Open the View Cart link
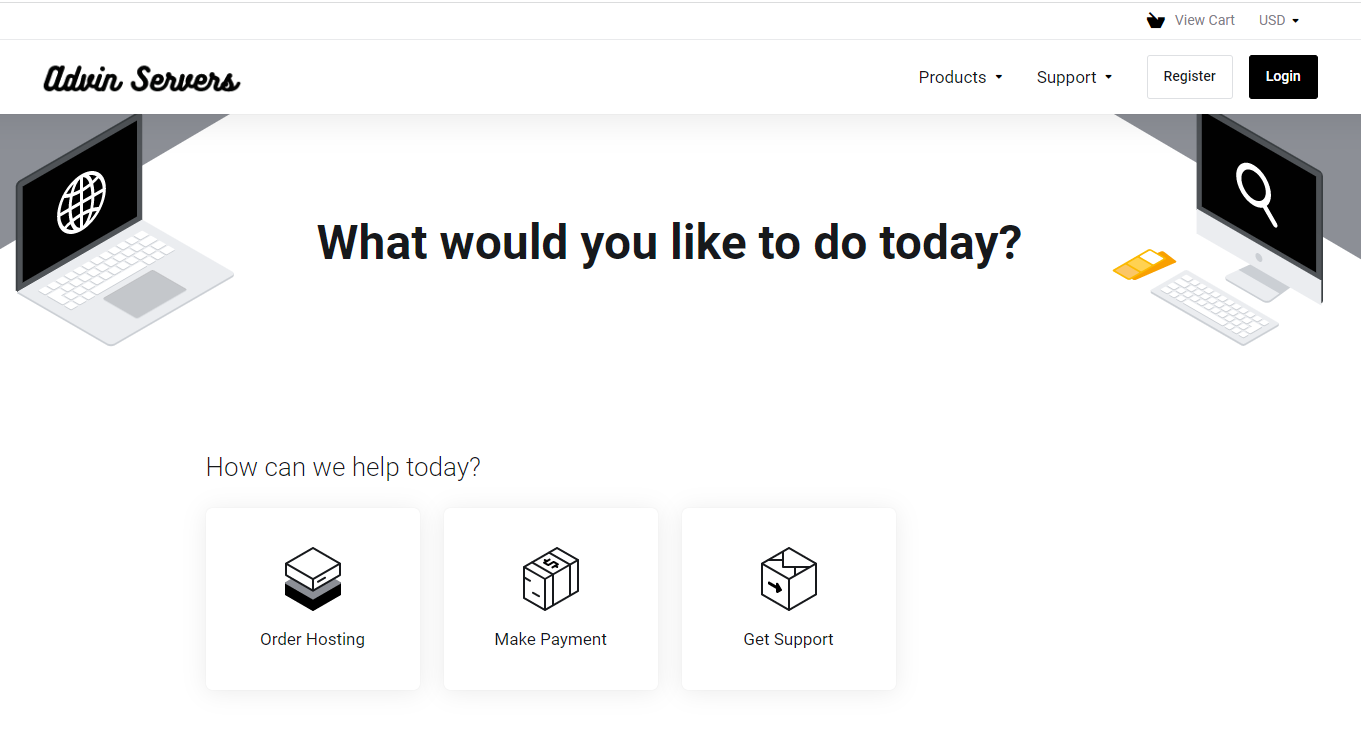 [x=1204, y=20]
